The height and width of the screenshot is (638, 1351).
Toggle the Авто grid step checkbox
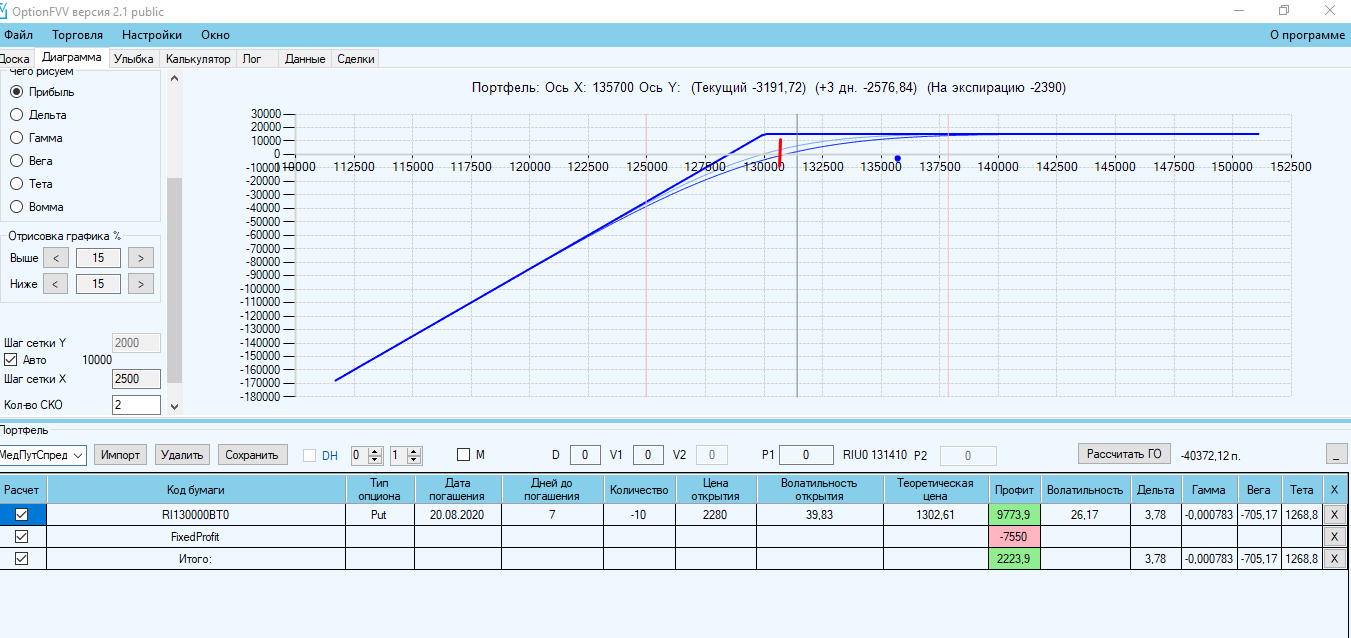tap(12, 360)
